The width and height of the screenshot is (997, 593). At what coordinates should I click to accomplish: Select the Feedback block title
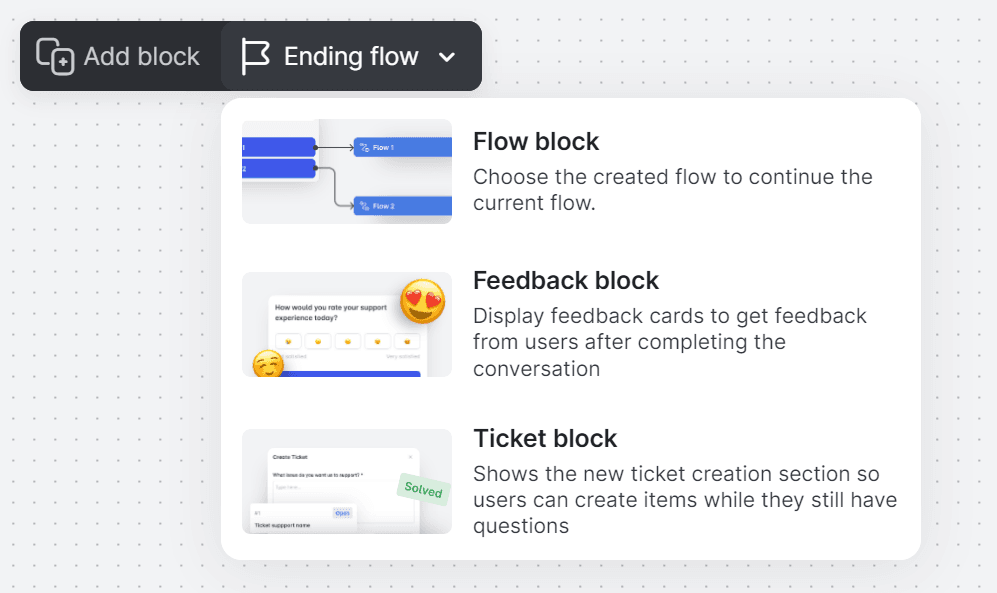(566, 280)
